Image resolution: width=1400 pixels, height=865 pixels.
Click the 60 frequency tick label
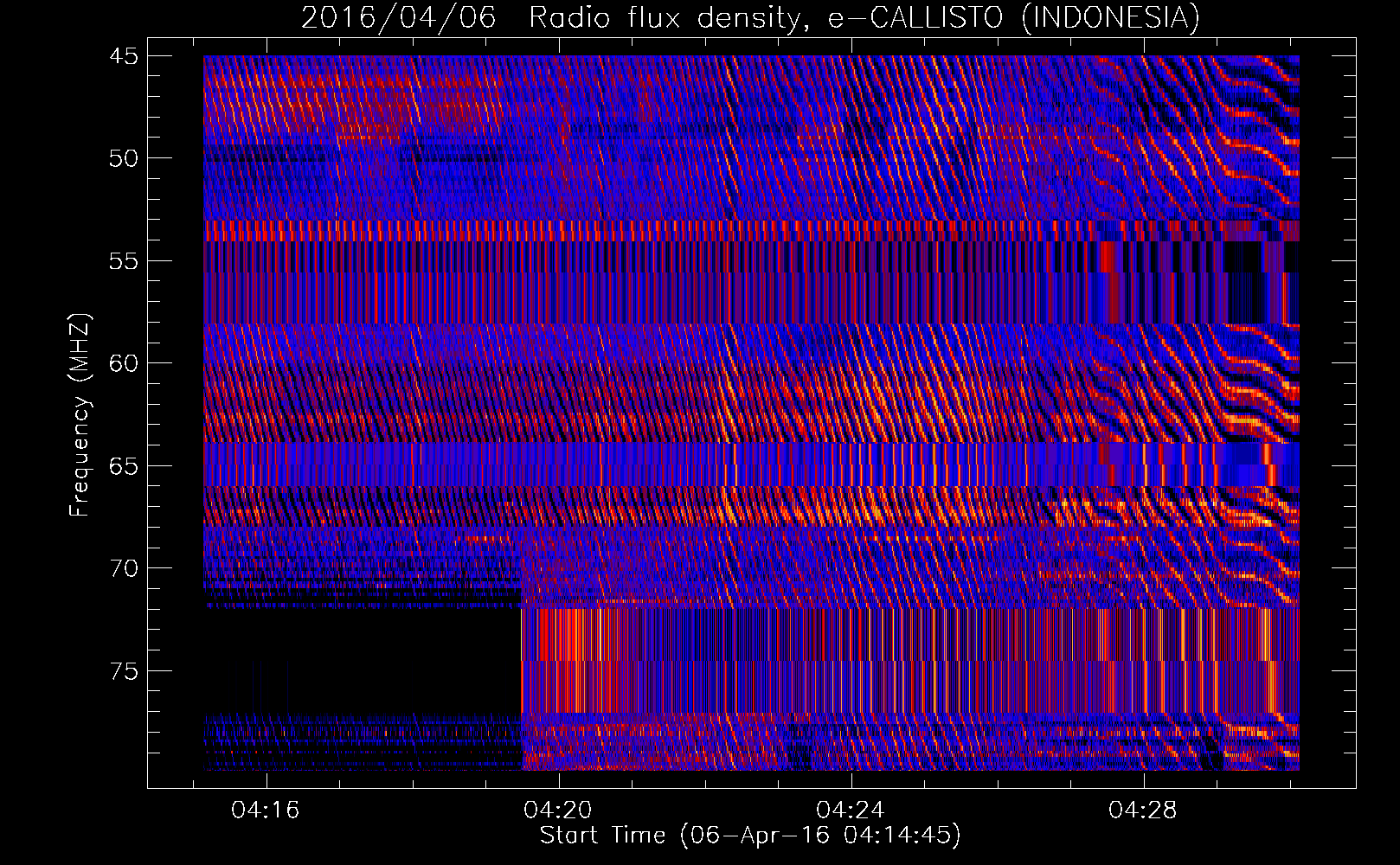(124, 363)
